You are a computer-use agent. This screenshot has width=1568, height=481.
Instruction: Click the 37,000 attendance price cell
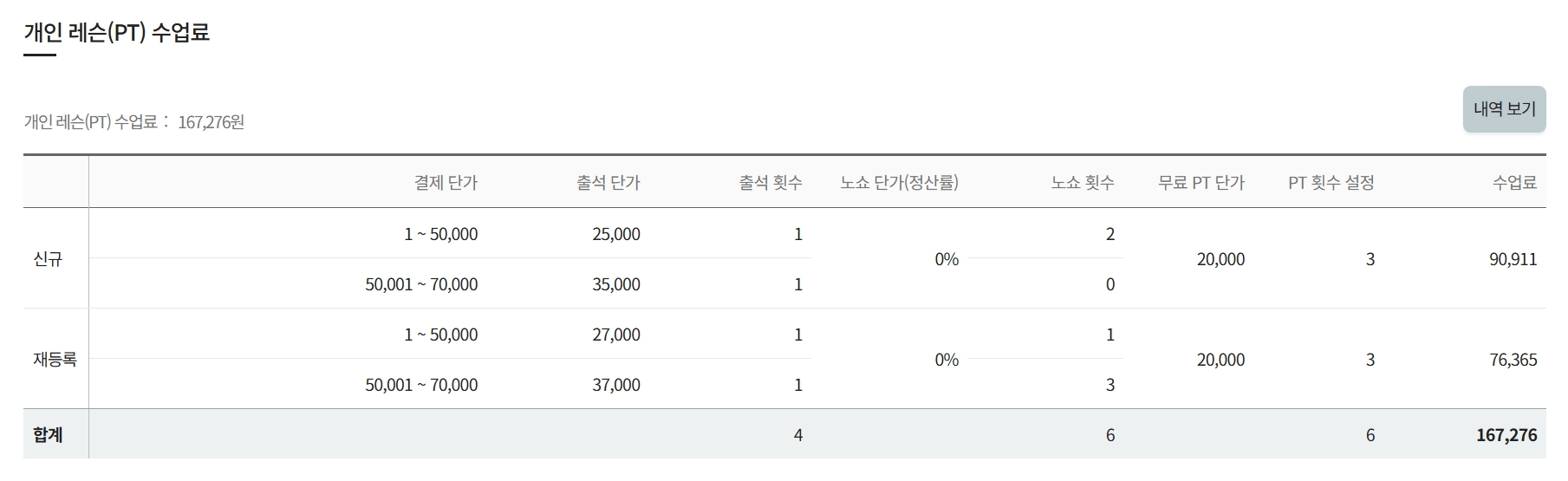pos(616,385)
